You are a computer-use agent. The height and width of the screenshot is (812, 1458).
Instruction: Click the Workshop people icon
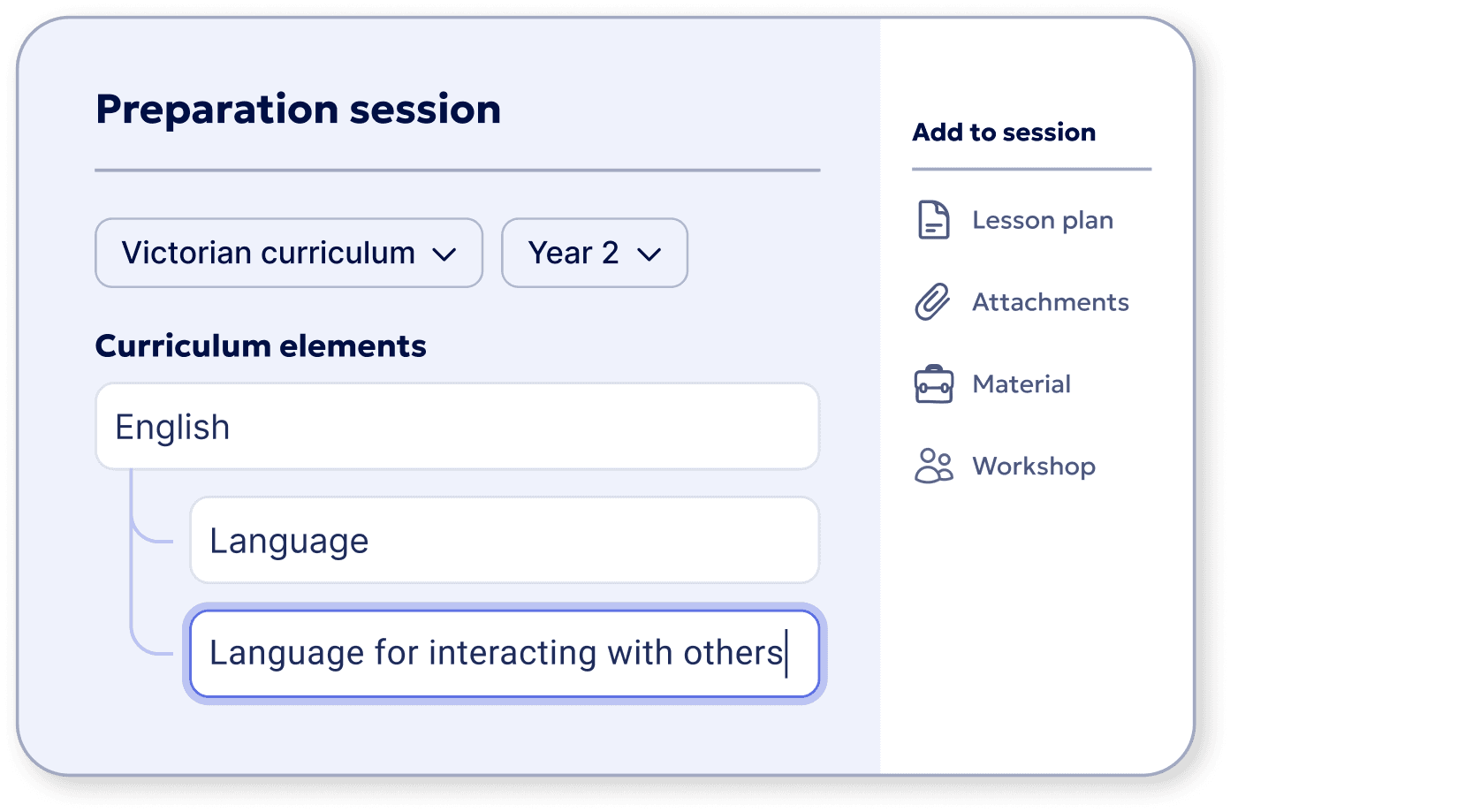[x=933, y=466]
